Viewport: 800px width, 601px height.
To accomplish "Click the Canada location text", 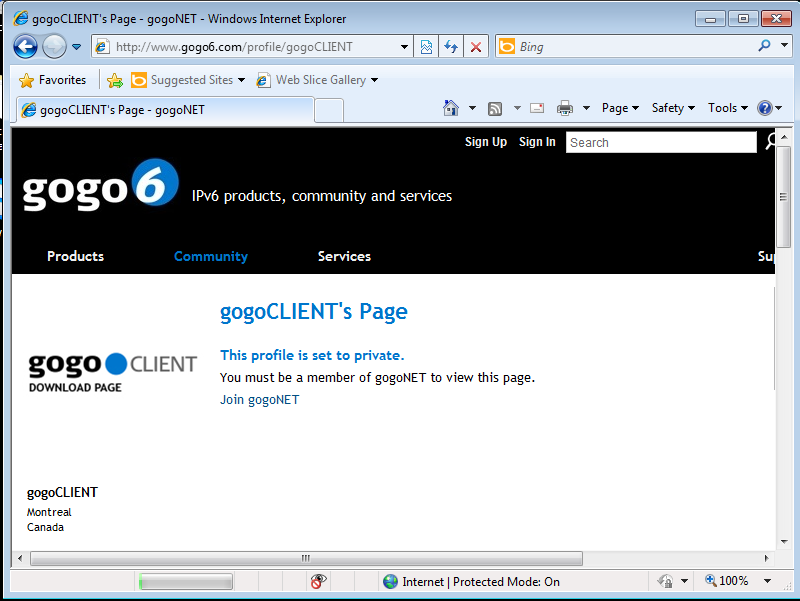I will pyautogui.click(x=45, y=528).
